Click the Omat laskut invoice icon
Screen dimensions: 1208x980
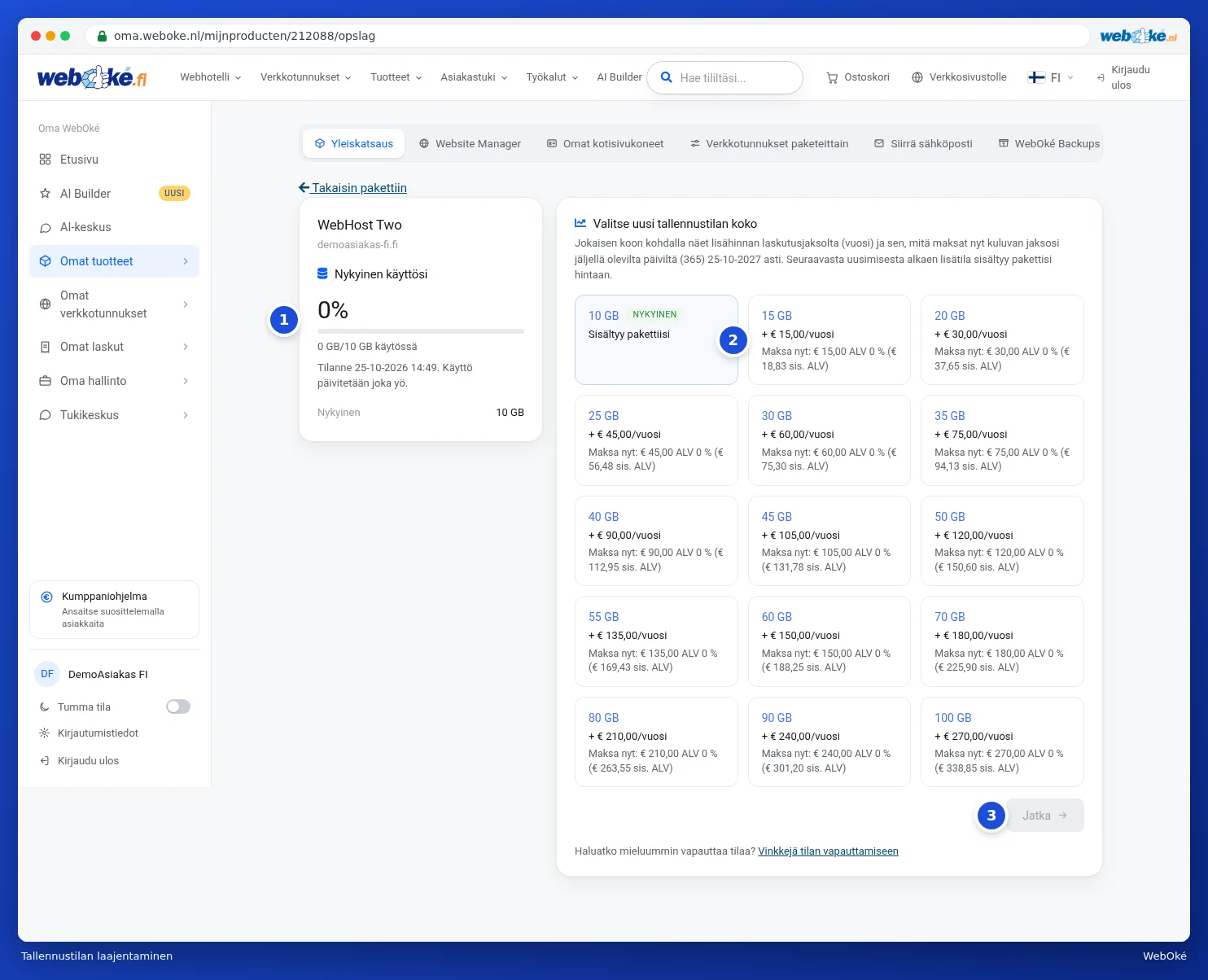(46, 347)
